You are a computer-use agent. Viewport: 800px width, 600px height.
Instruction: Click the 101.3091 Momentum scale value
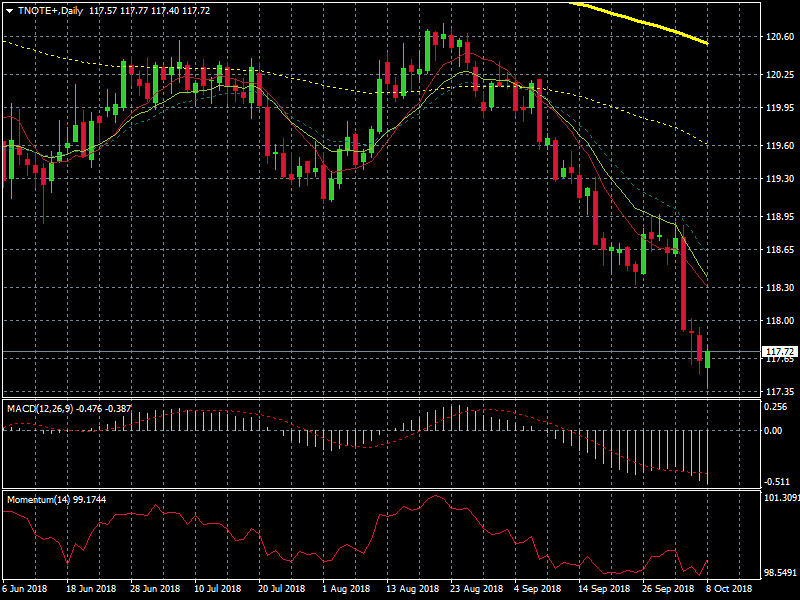click(x=780, y=497)
